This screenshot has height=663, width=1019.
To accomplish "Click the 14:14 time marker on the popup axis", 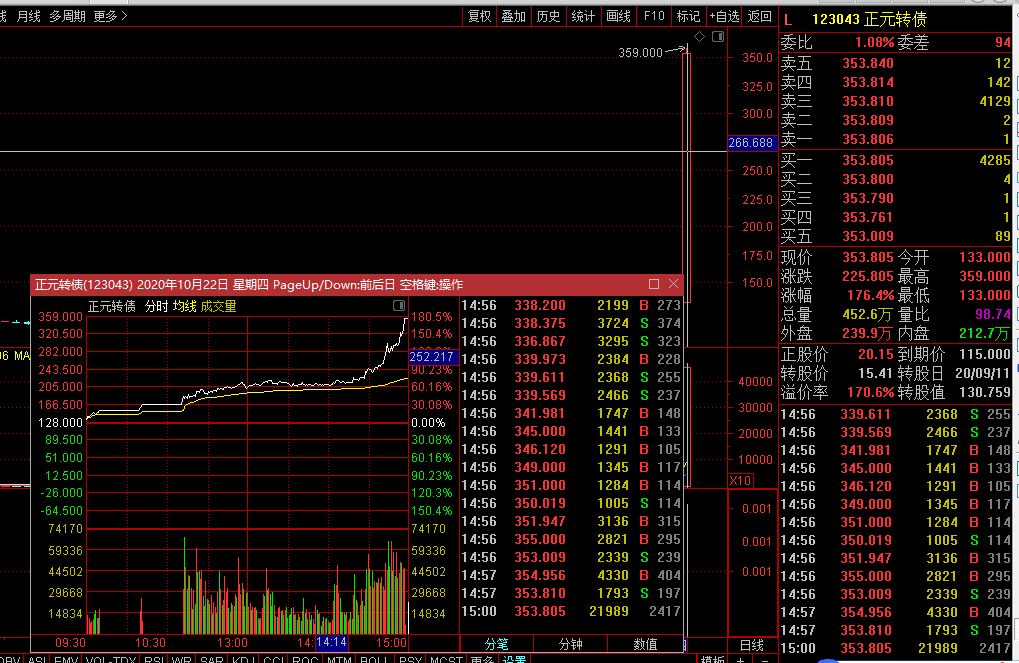I will 331,643.
